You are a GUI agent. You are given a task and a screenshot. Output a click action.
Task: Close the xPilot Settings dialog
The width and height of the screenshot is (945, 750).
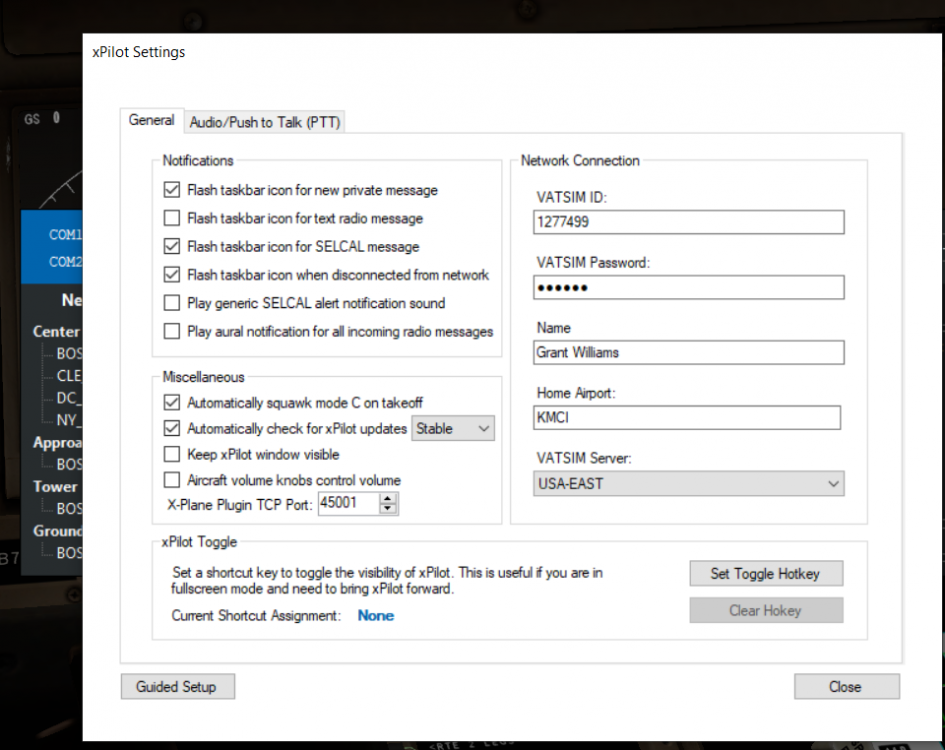click(846, 686)
